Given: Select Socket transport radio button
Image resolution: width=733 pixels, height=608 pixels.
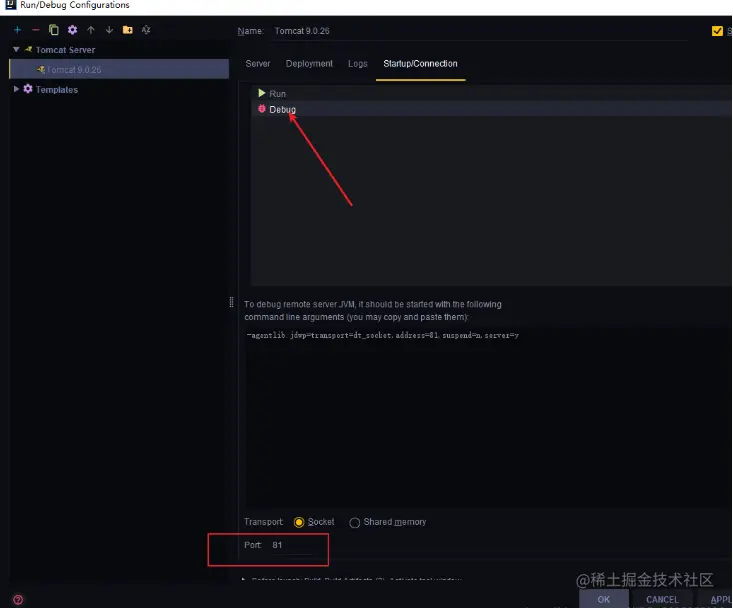Looking at the screenshot, I should [299, 522].
